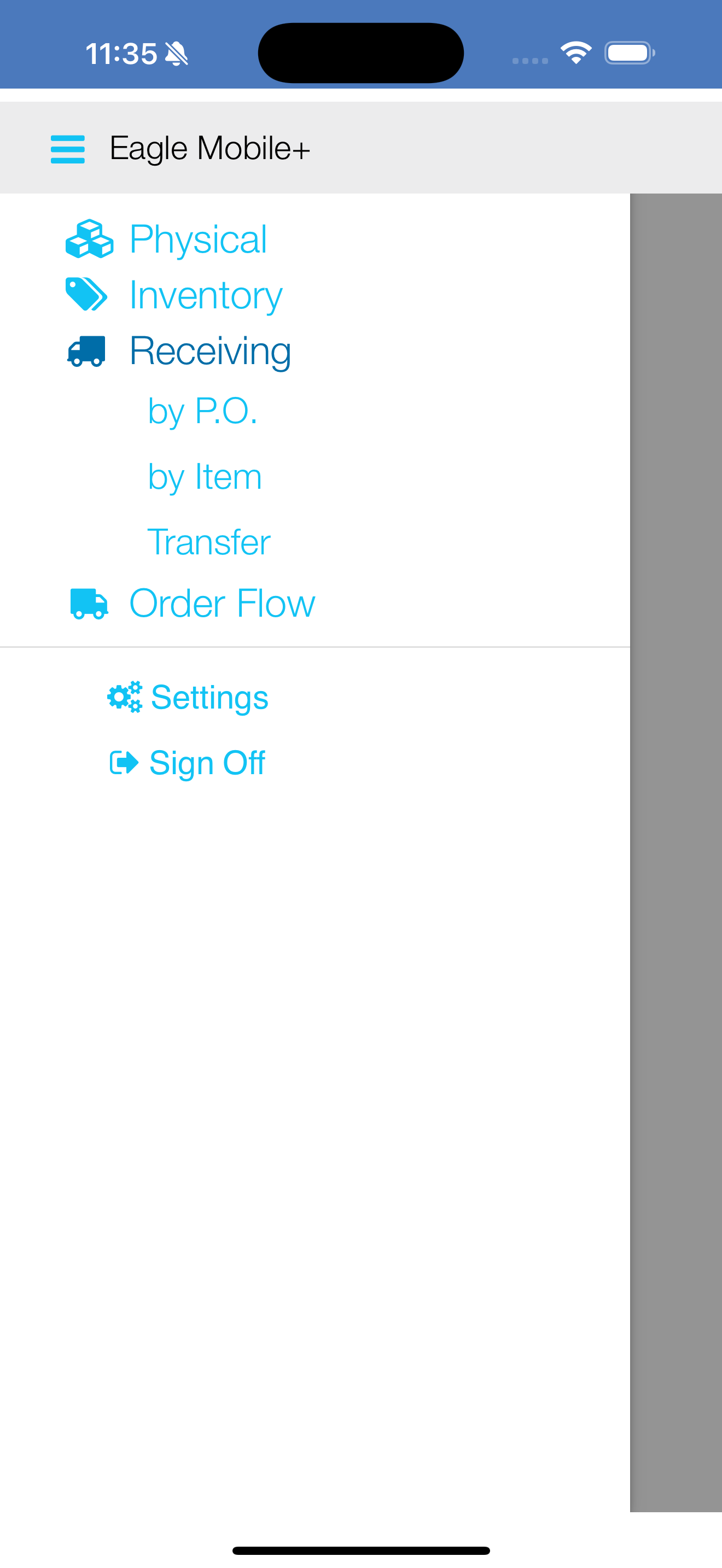Tap the gray overlay to close drawer

coord(676,852)
